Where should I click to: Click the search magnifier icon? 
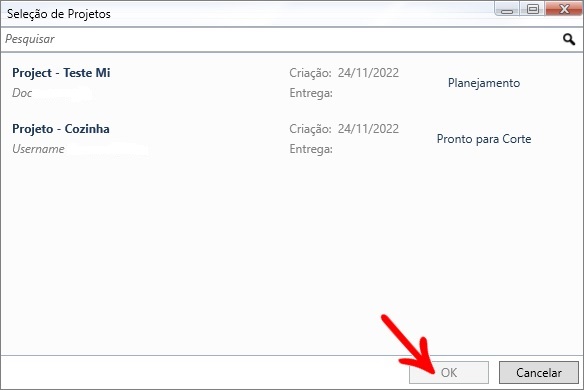[x=568, y=39]
